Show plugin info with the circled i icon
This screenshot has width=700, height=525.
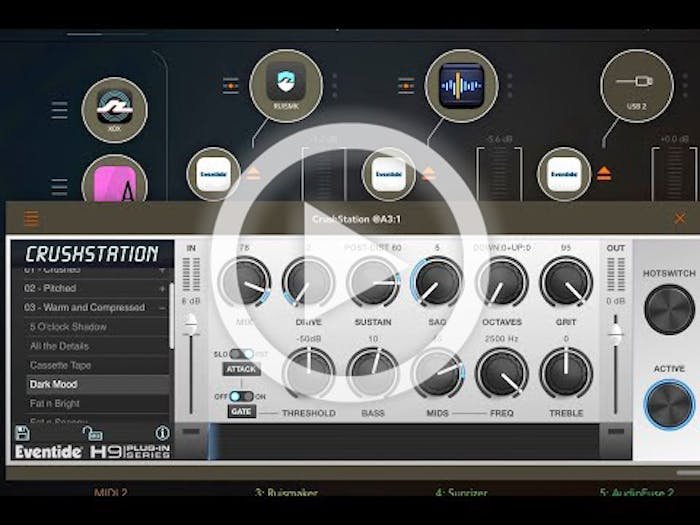162,433
